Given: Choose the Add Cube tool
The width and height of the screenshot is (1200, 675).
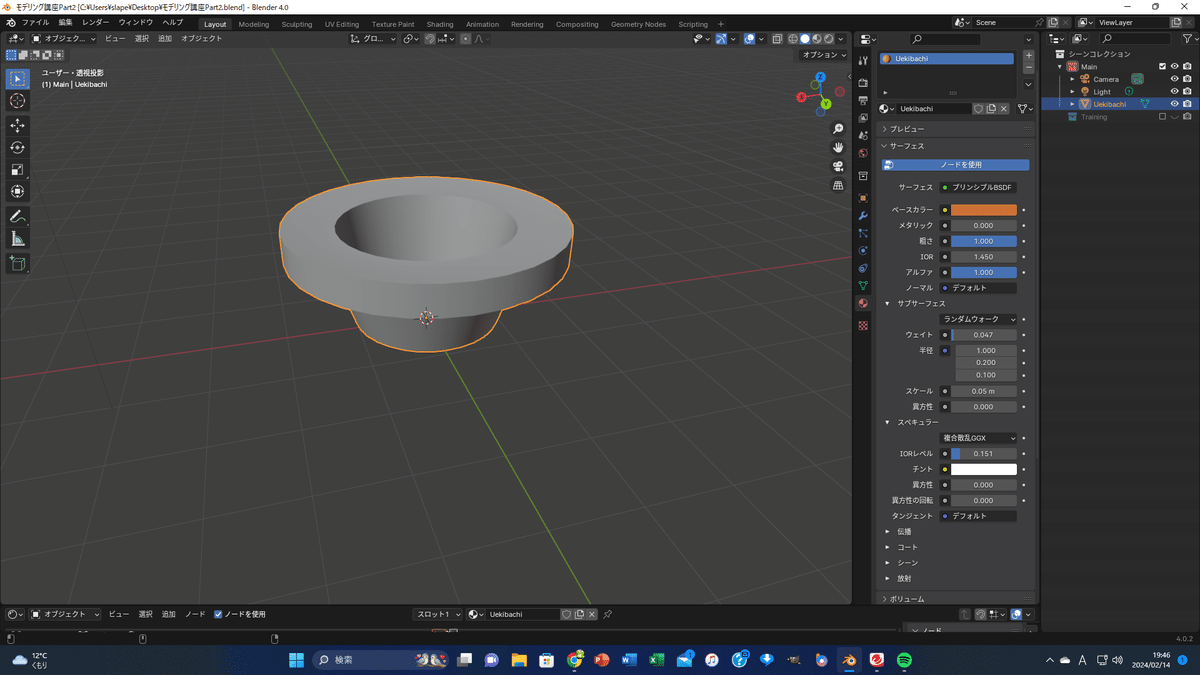Looking at the screenshot, I should pyautogui.click(x=18, y=263).
